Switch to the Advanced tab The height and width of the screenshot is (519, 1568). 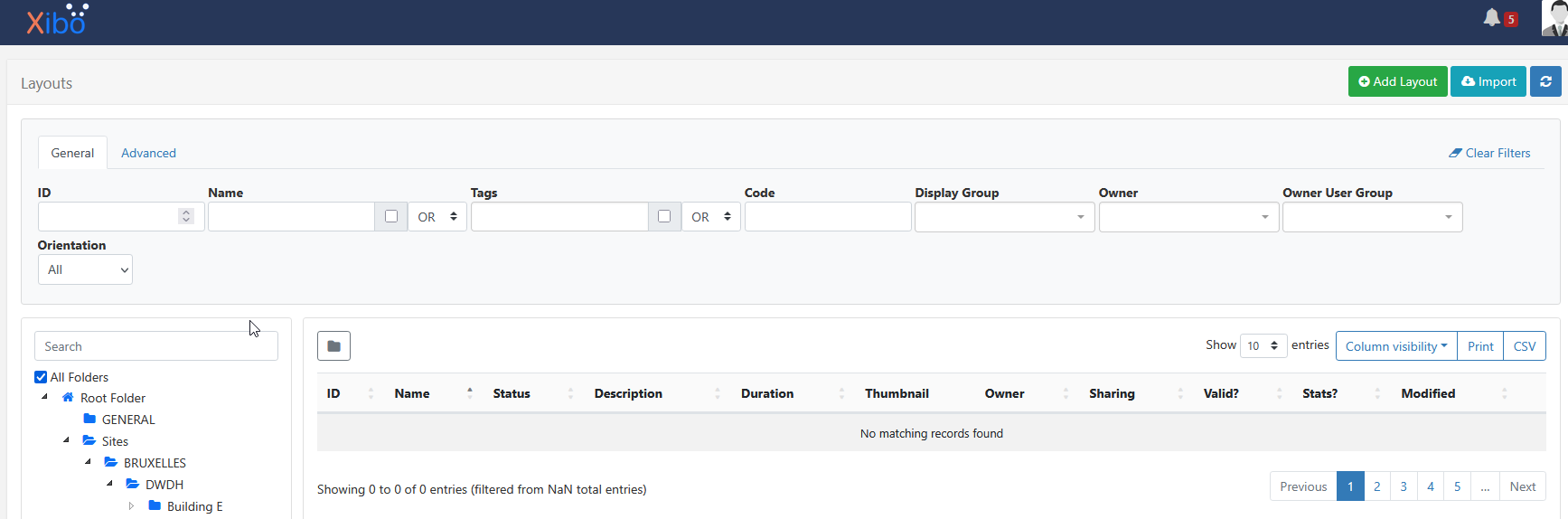click(x=148, y=153)
